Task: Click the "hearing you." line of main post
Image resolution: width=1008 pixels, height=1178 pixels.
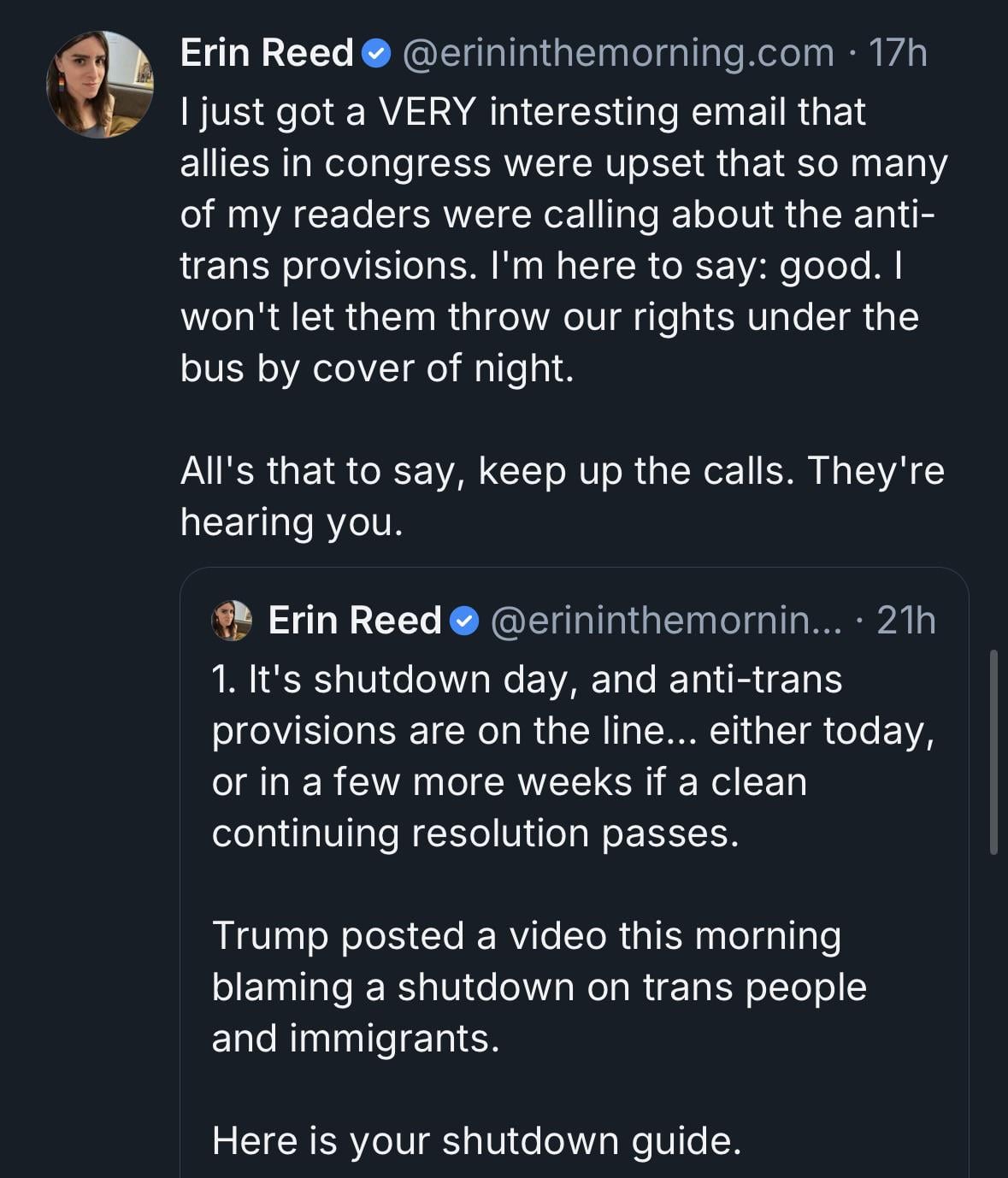Action: 291,521
